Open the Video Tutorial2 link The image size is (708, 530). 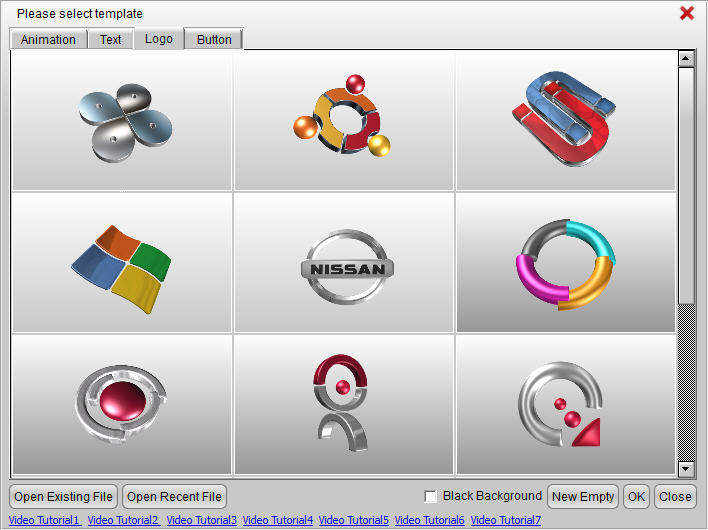124,520
